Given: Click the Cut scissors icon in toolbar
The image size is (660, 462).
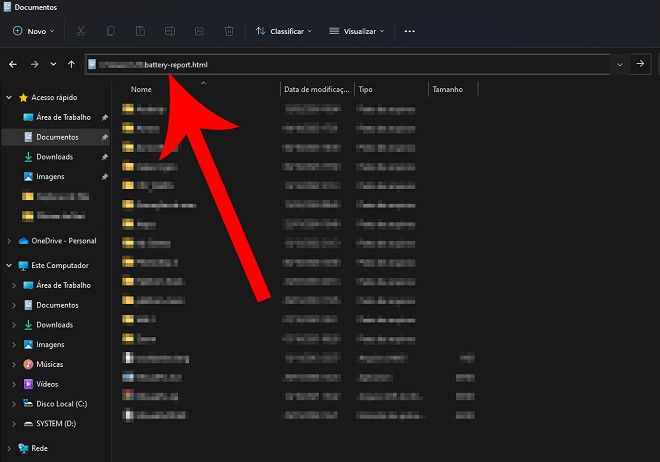Looking at the screenshot, I should pos(81,31).
